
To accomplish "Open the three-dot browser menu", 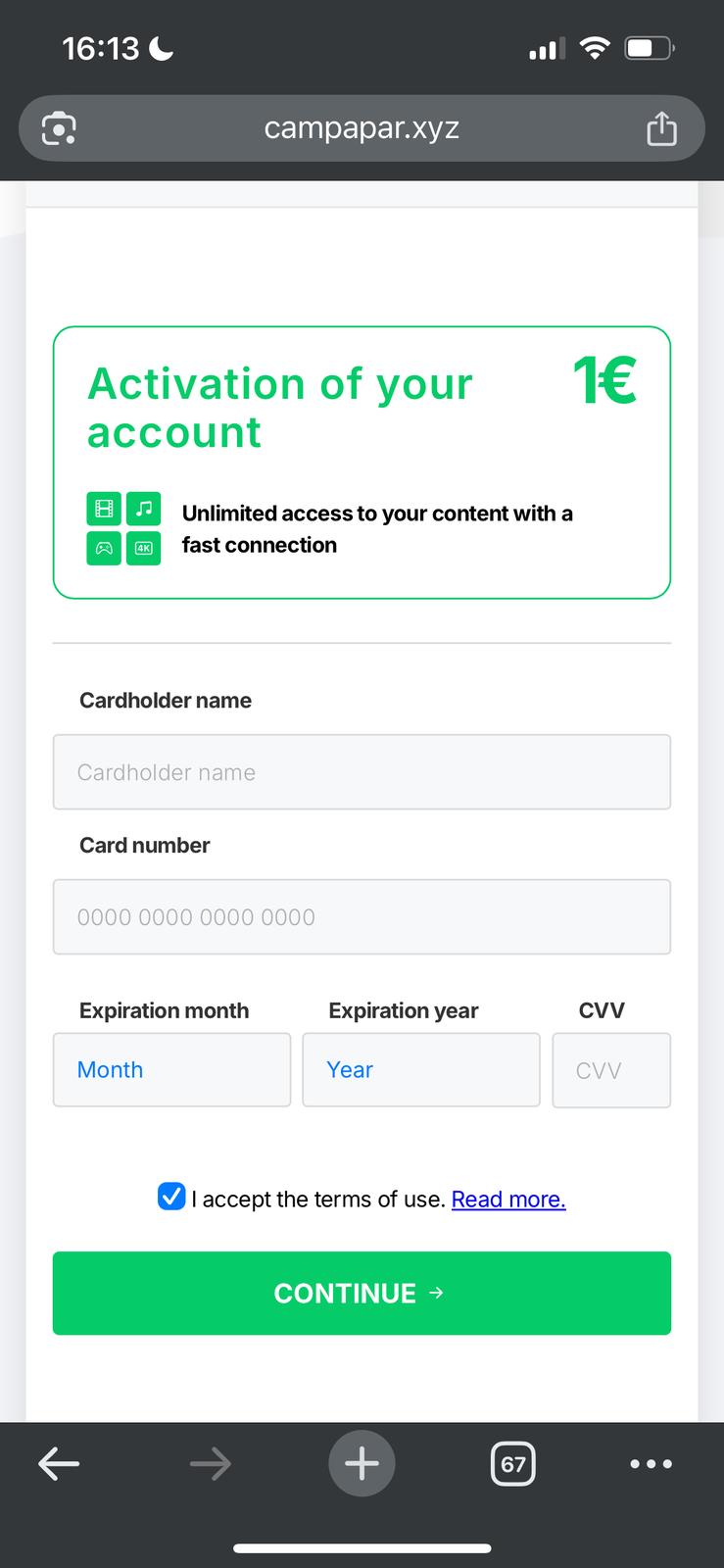I will (651, 1464).
